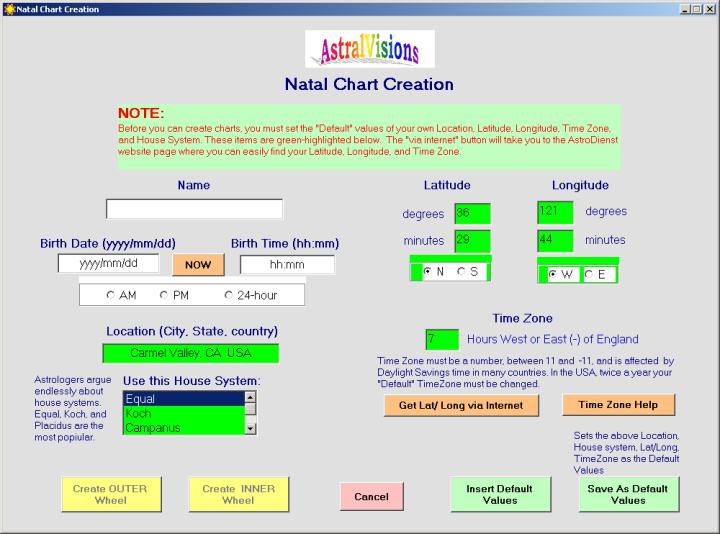
Task: Click the Longitude degrees field with 121
Action: coord(555,212)
